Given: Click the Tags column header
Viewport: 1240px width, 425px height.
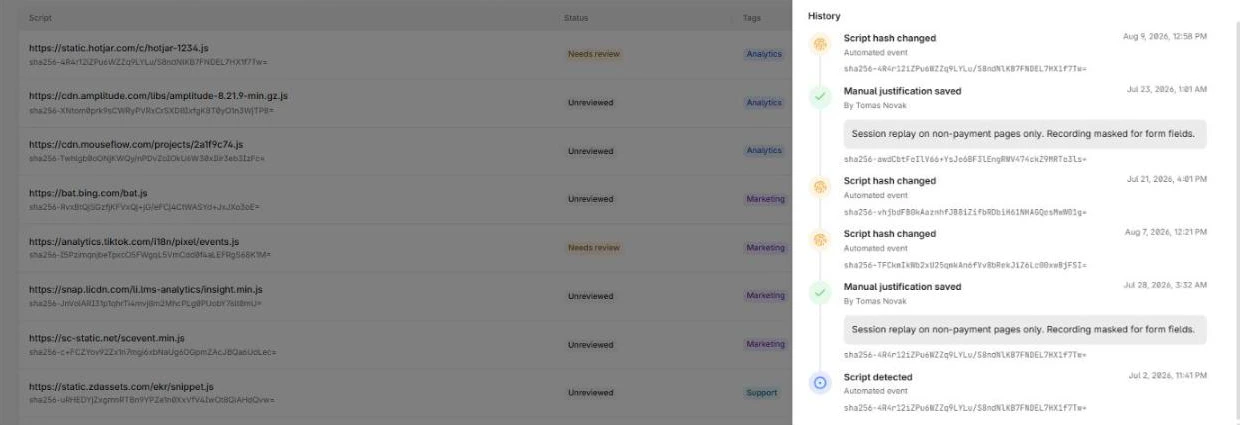Looking at the screenshot, I should pyautogui.click(x=752, y=18).
